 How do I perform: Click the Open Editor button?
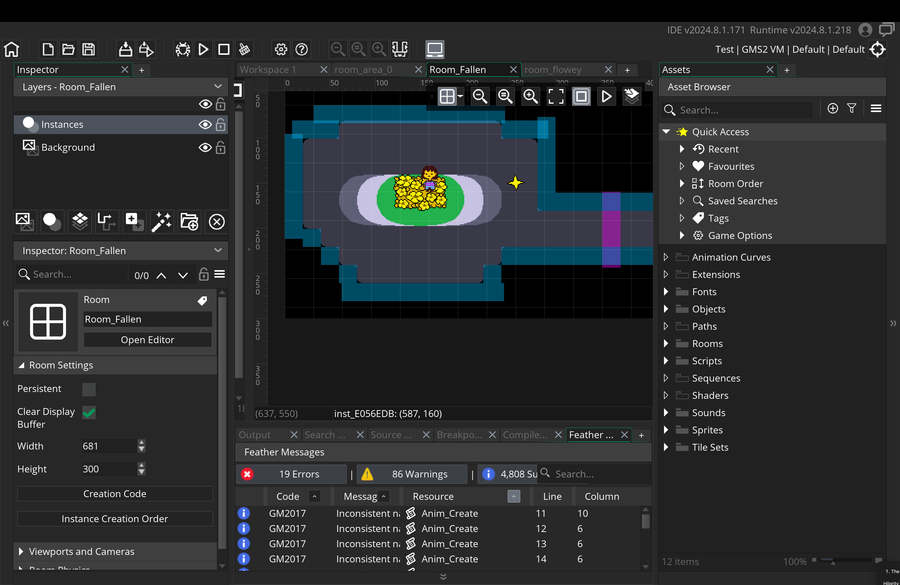[148, 340]
